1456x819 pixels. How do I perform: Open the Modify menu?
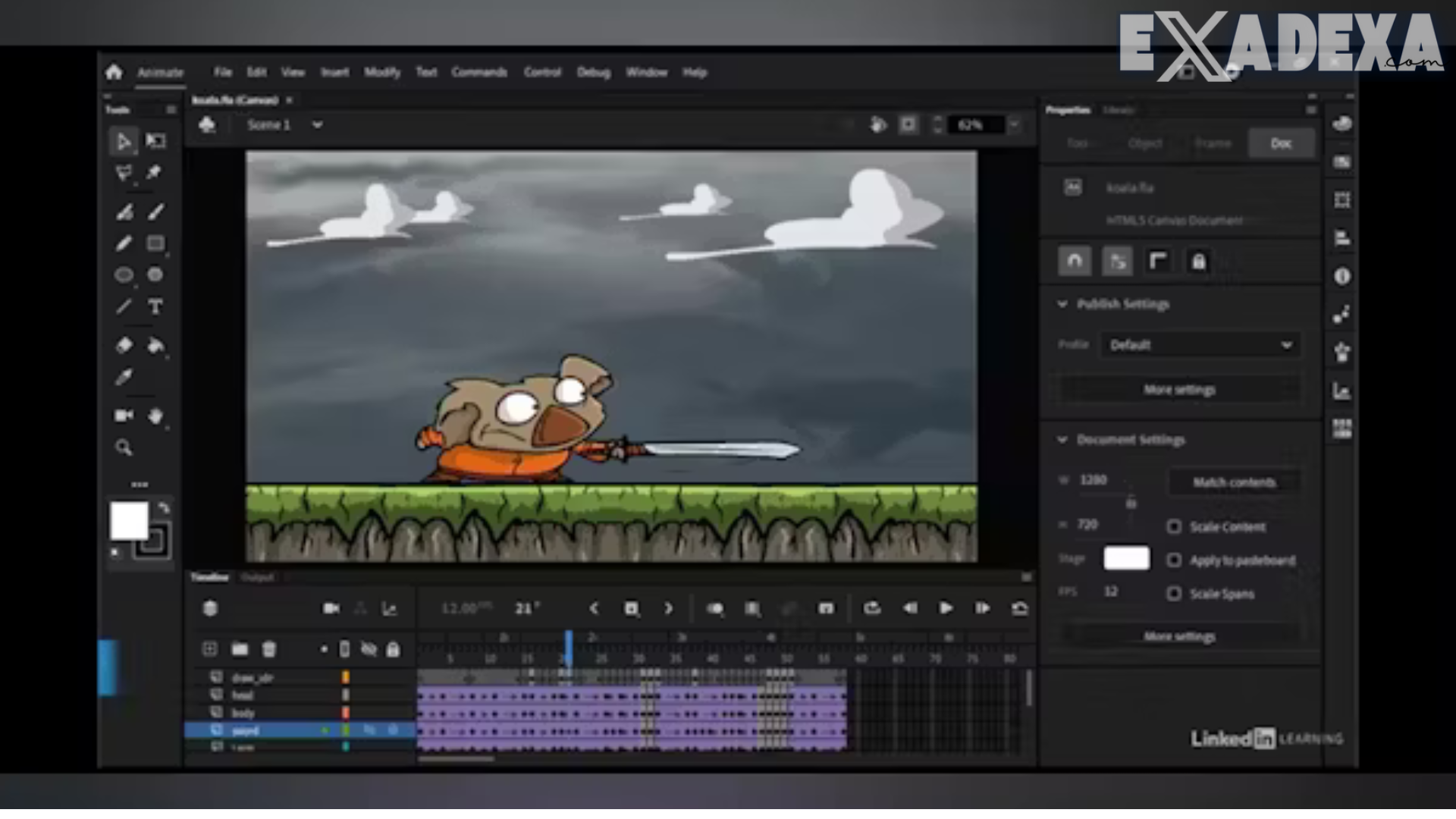point(381,73)
